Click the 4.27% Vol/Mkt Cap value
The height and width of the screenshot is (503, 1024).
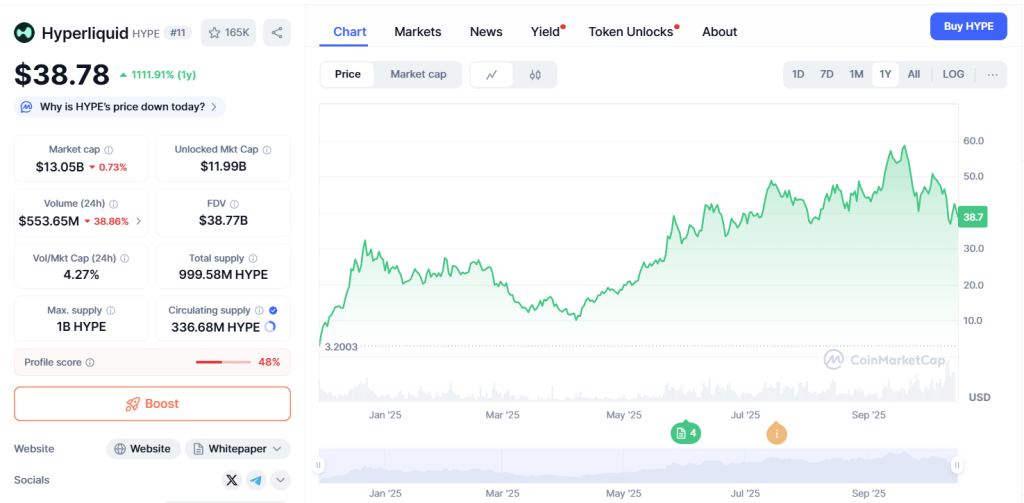(81, 275)
